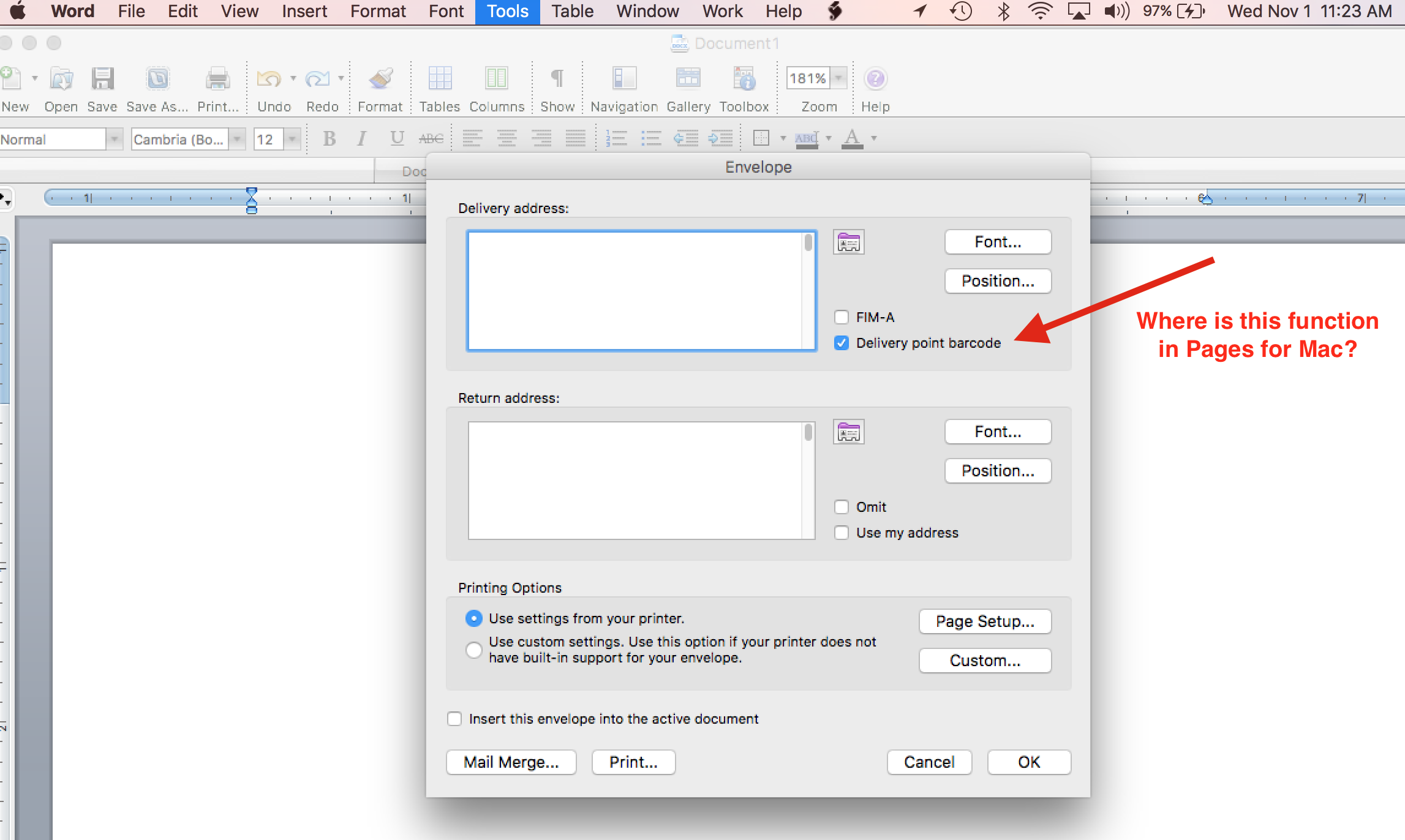Image resolution: width=1405 pixels, height=840 pixels.
Task: Click return address contacts book icon
Action: (x=849, y=432)
